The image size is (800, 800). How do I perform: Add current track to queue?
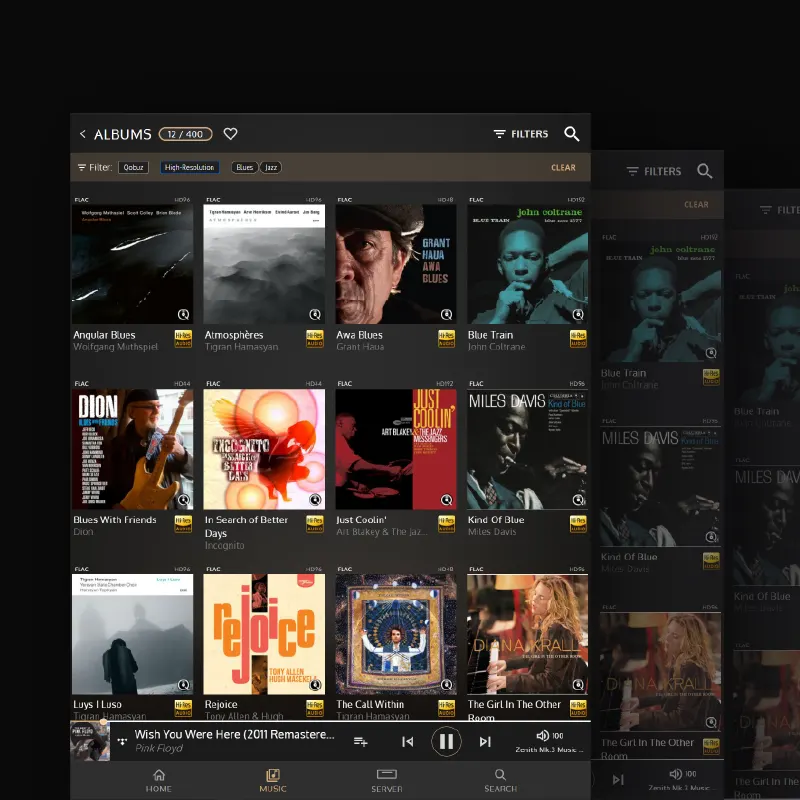tap(360, 741)
